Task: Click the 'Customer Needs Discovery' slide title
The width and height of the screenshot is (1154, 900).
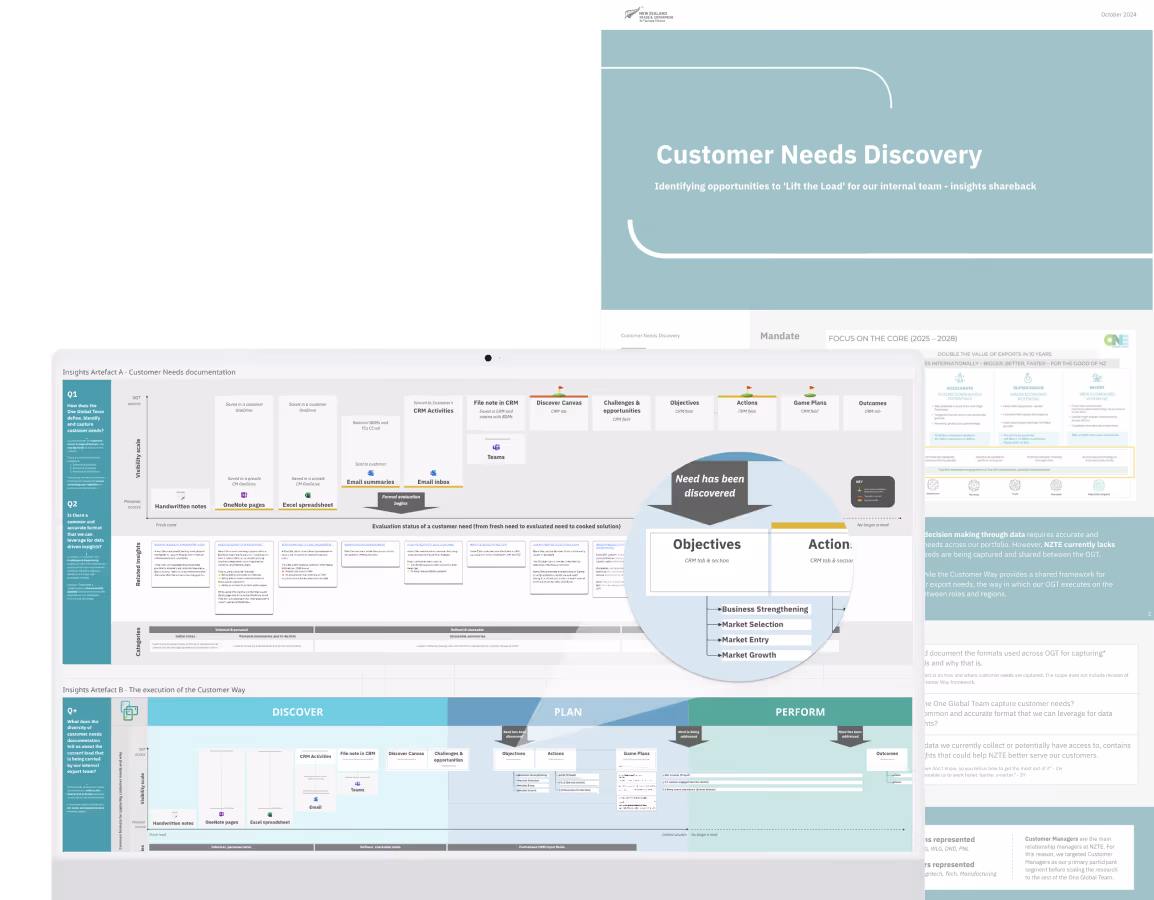Action: tap(819, 155)
